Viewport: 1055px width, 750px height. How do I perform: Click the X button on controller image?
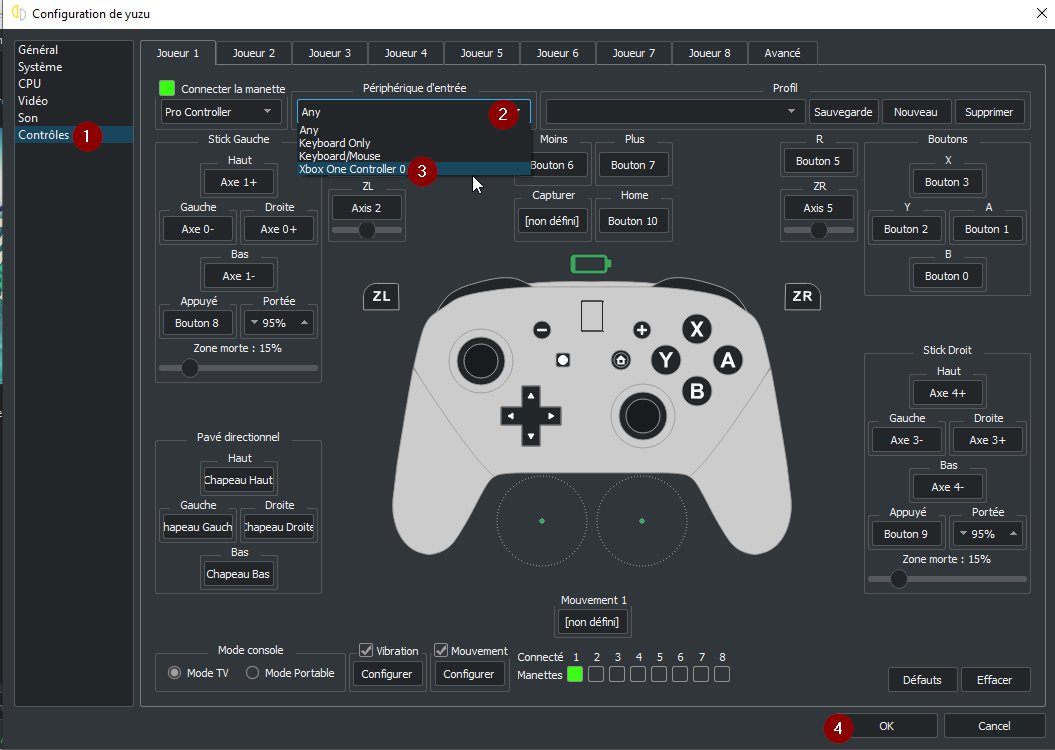click(x=697, y=330)
